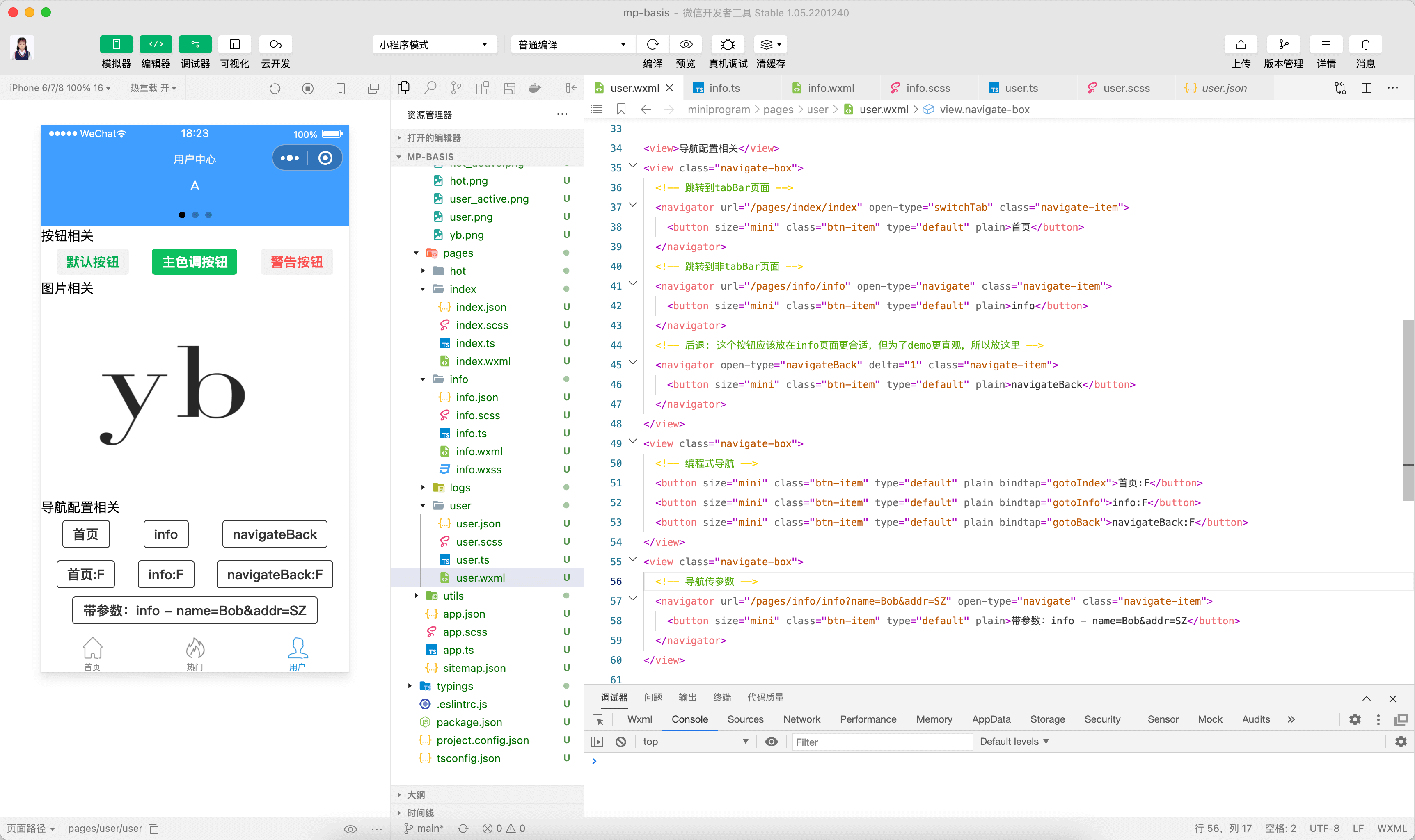Image resolution: width=1415 pixels, height=840 pixels.
Task: Switch to AppData devtools tab
Action: (991, 719)
